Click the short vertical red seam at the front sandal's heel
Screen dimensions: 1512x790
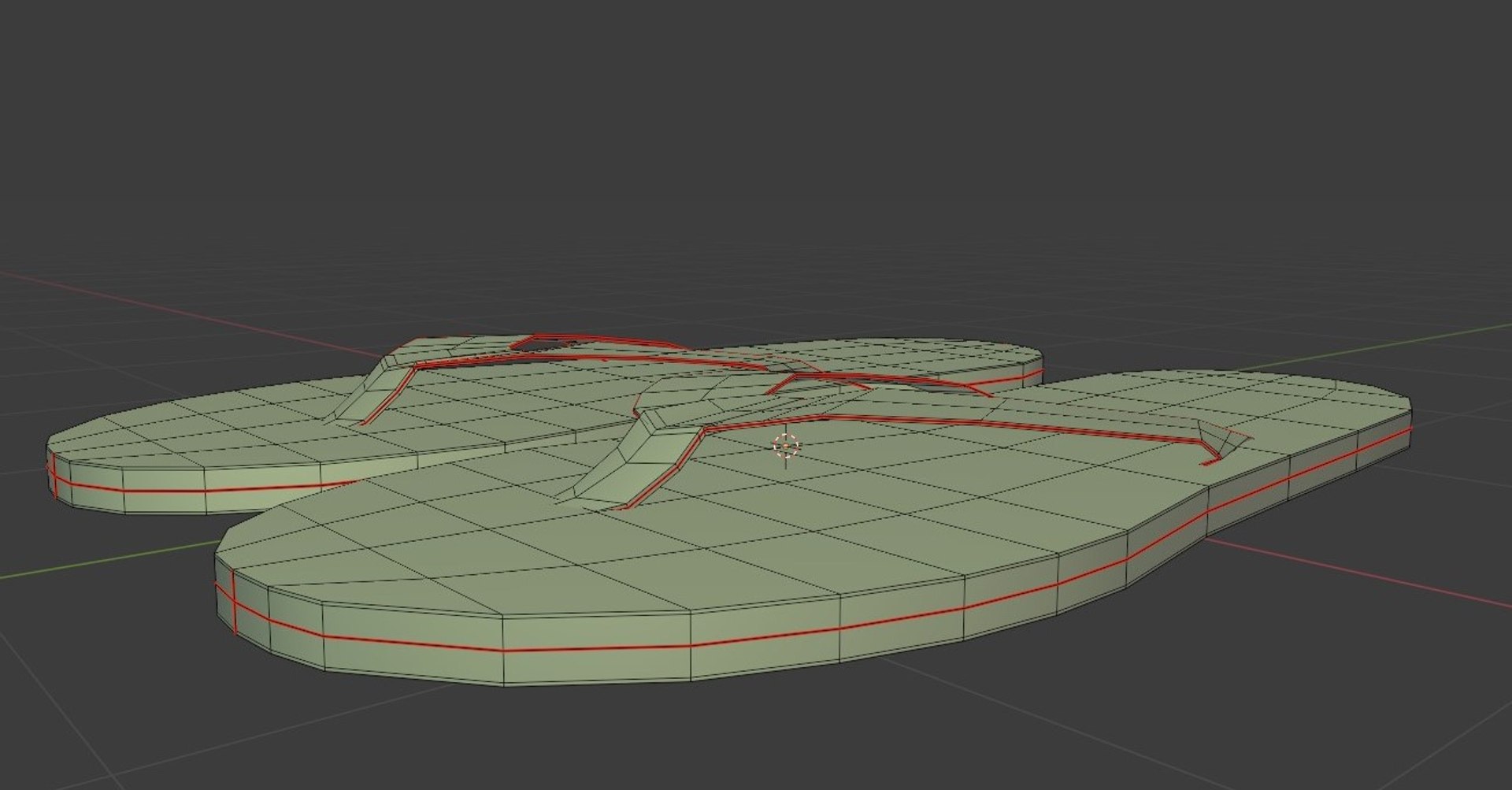234,601
